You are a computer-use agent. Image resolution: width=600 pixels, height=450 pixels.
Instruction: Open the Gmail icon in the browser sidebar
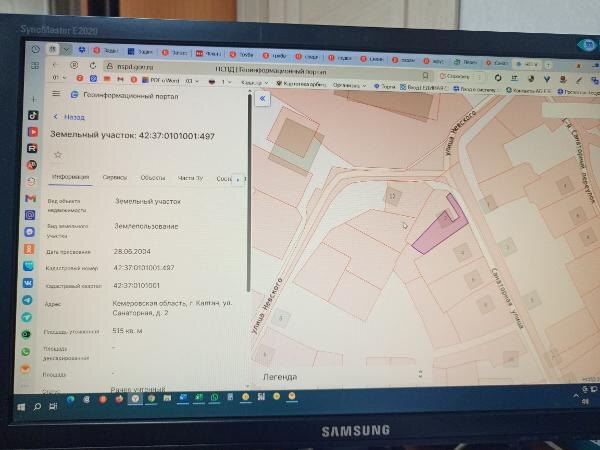coord(31,198)
